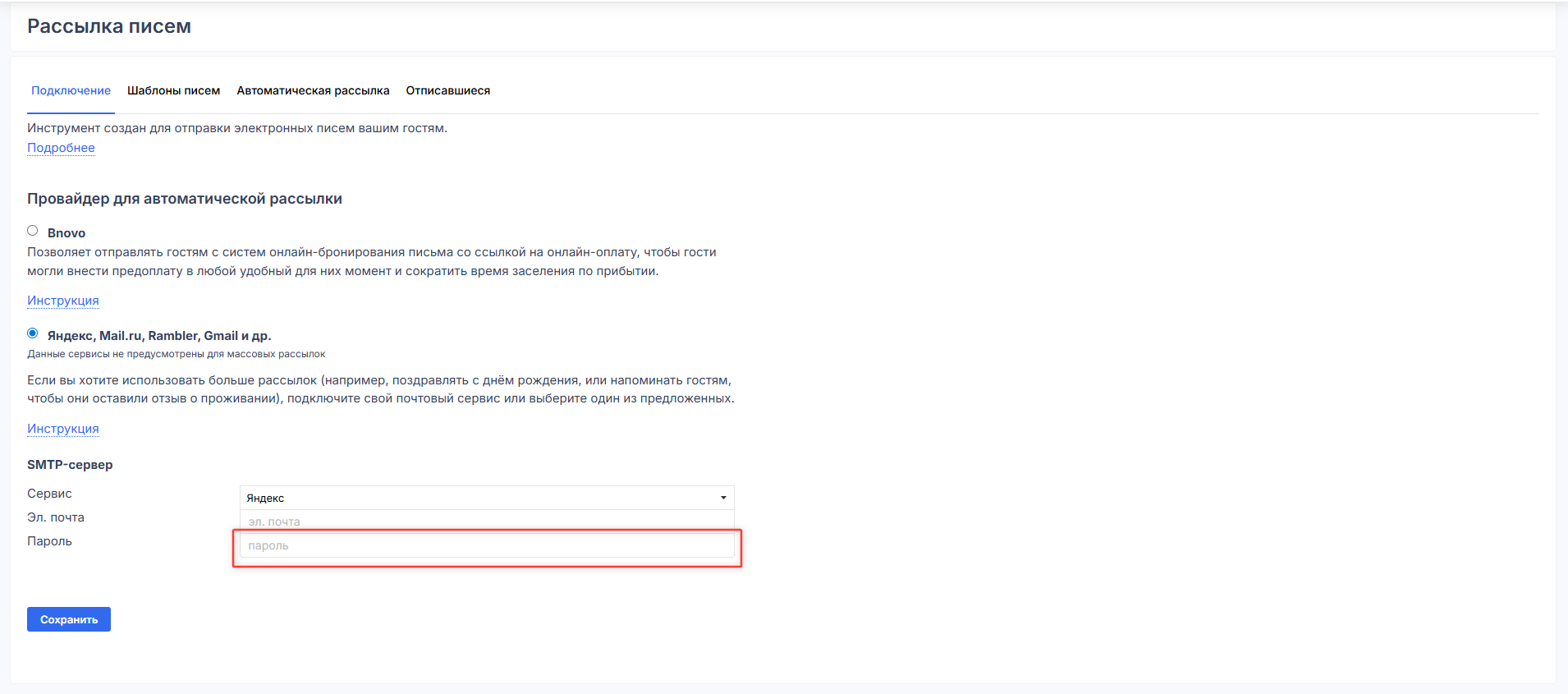
Task: Open the Автоматическая рассылка tab
Action: pyautogui.click(x=313, y=90)
